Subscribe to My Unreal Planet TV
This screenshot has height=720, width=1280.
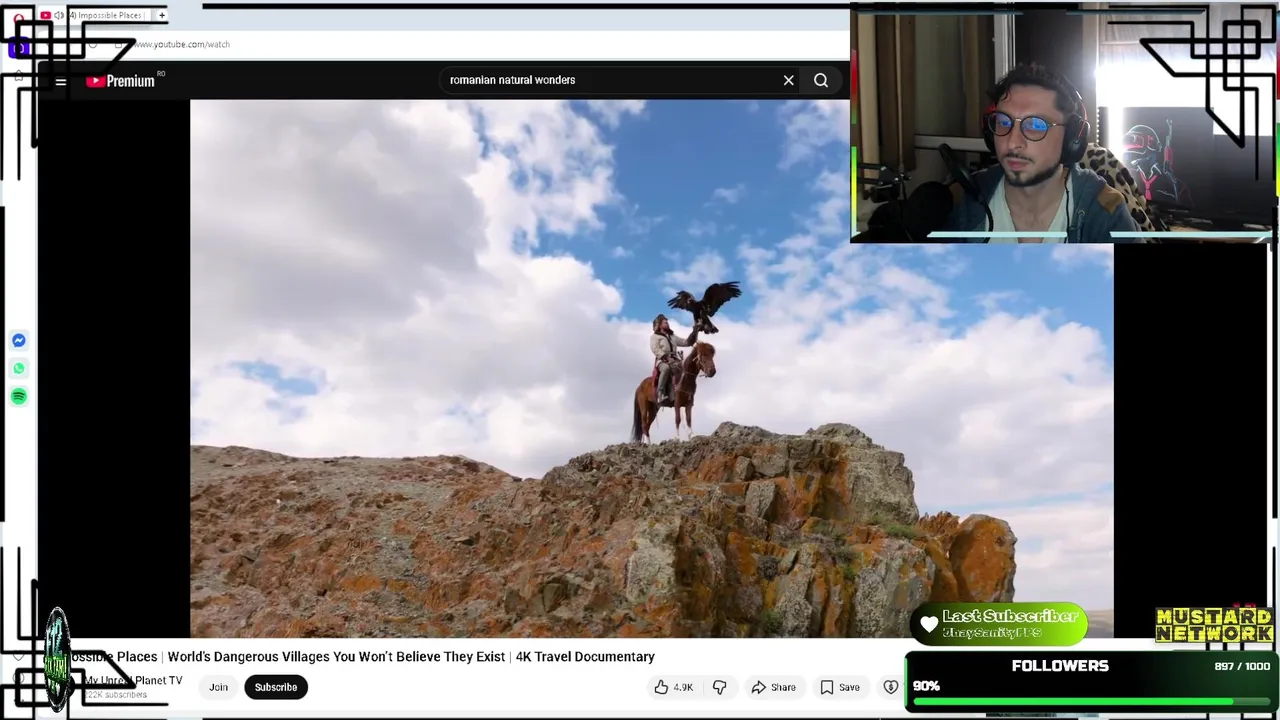point(276,687)
